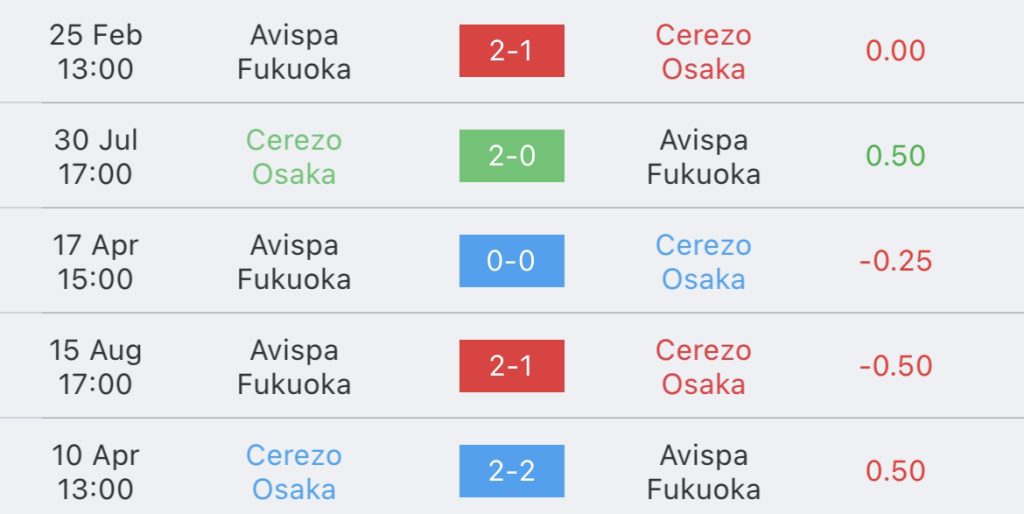Select Avispa Fukuoka in the 15 Aug row

point(294,367)
